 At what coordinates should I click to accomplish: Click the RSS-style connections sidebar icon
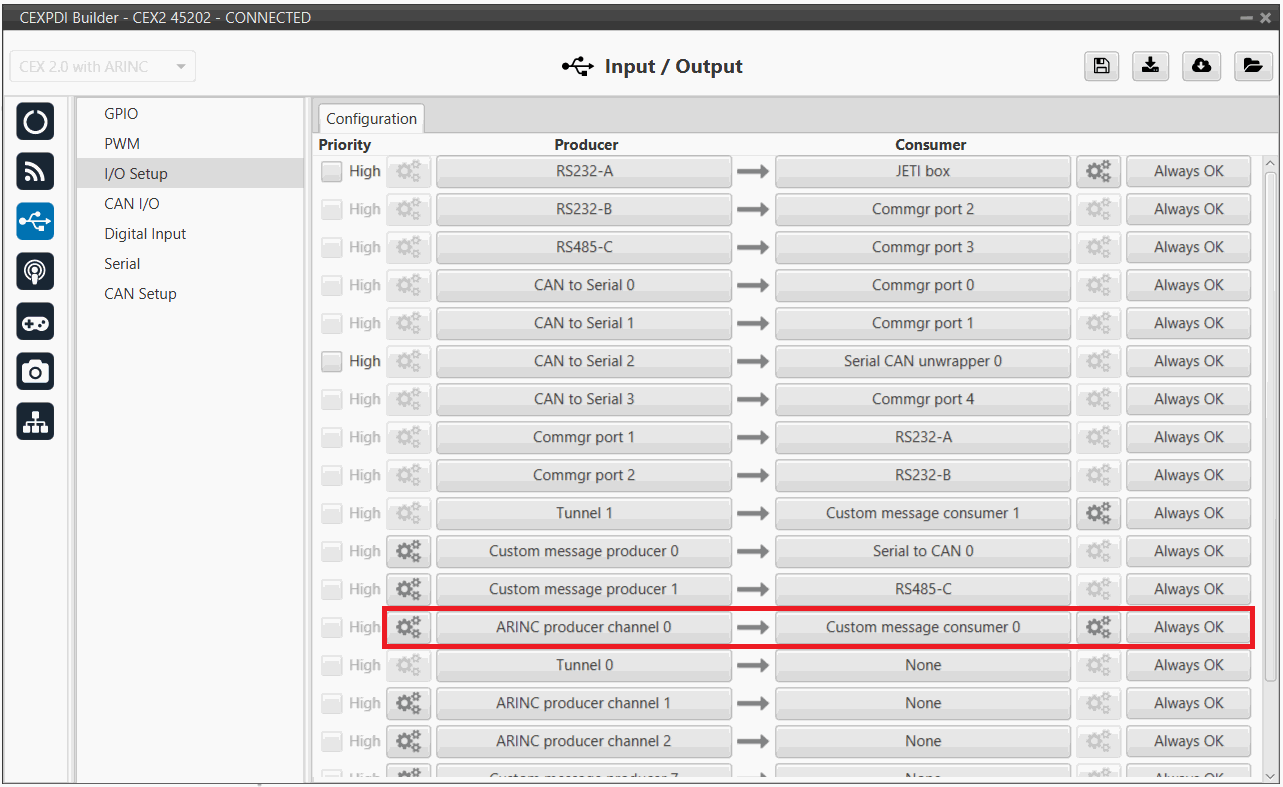click(x=35, y=172)
